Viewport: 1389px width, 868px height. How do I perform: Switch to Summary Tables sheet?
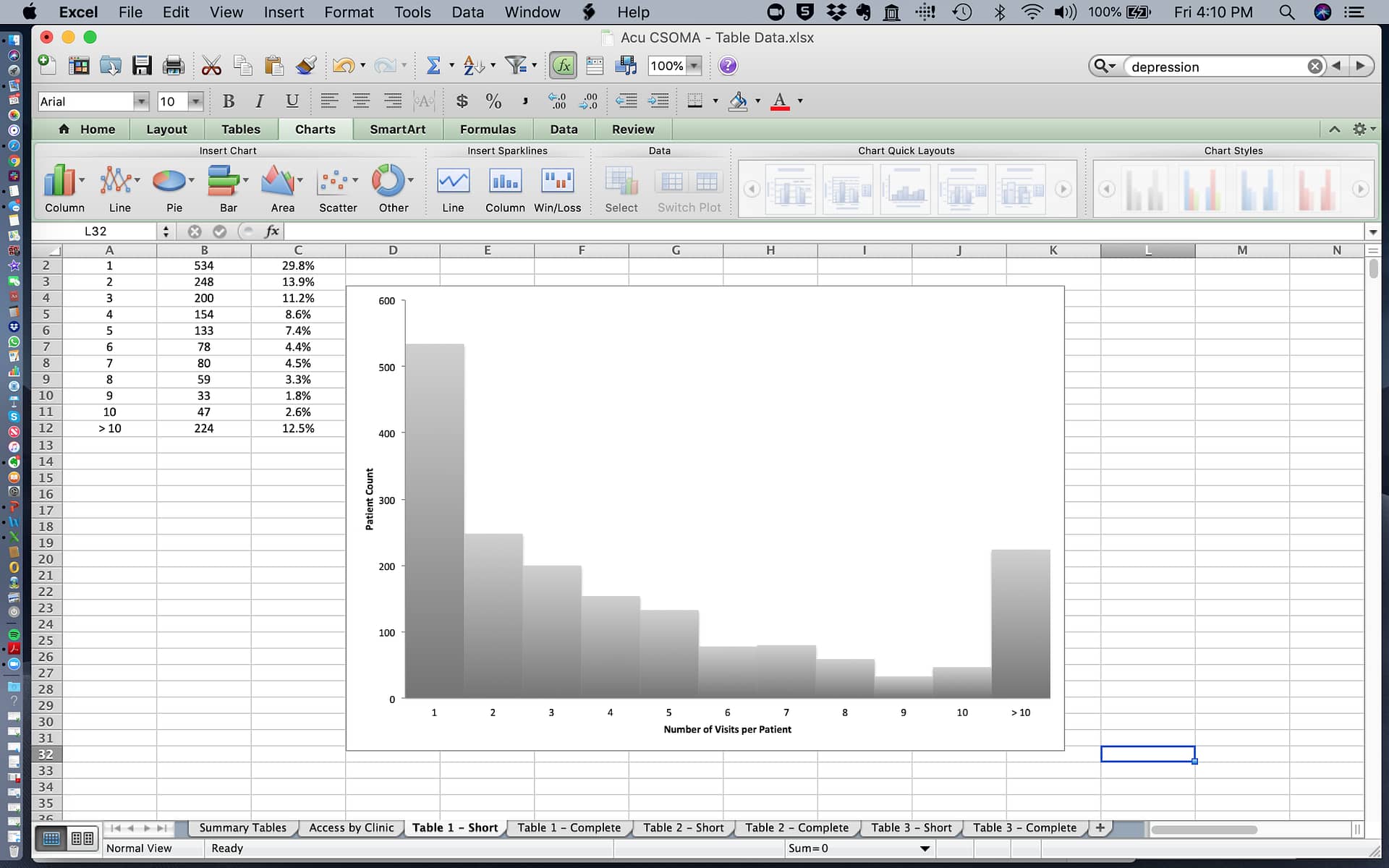(242, 827)
